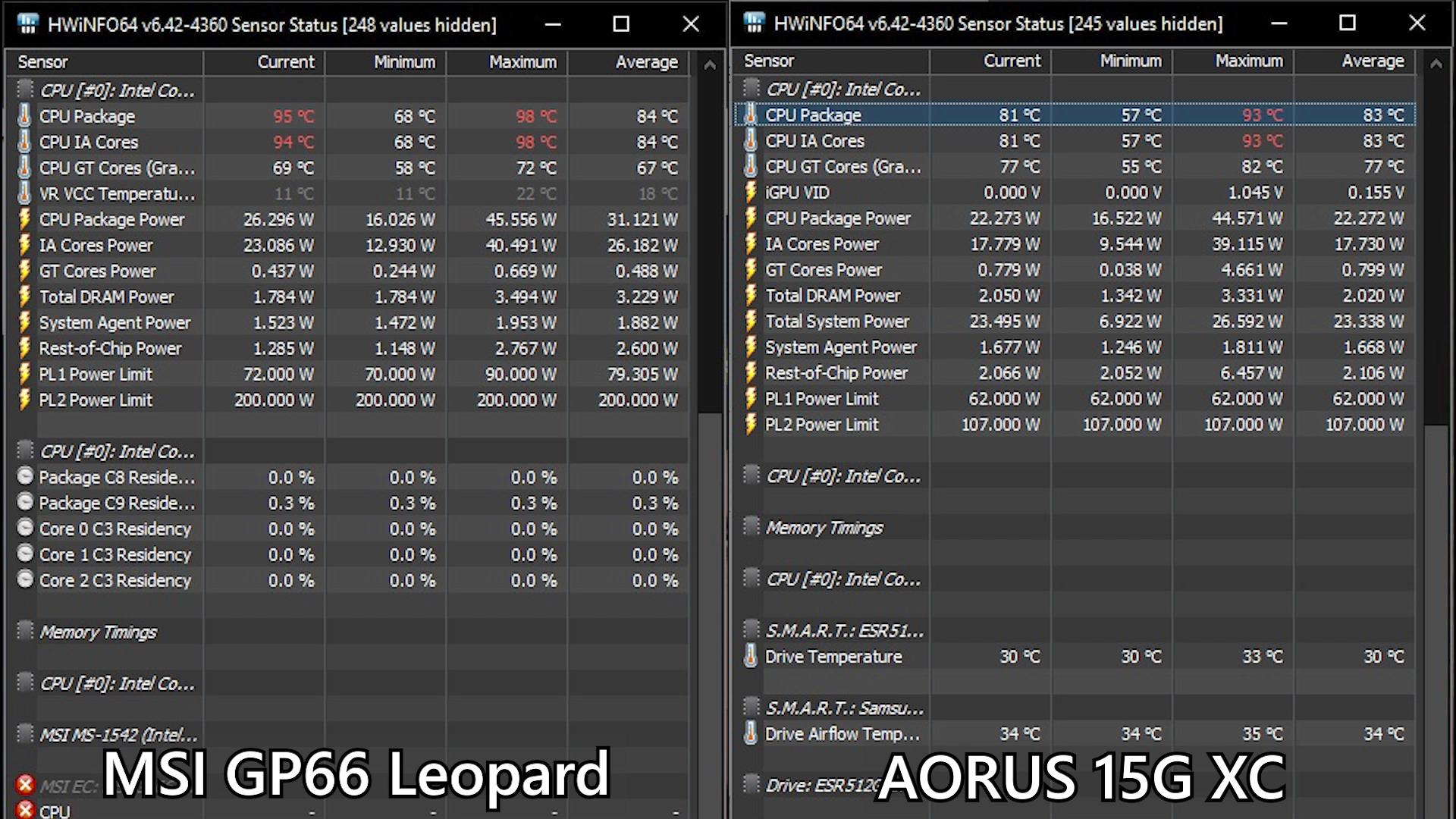Click the lightning icon for GT Cores Power in the left window
1456x819 pixels.
point(24,271)
